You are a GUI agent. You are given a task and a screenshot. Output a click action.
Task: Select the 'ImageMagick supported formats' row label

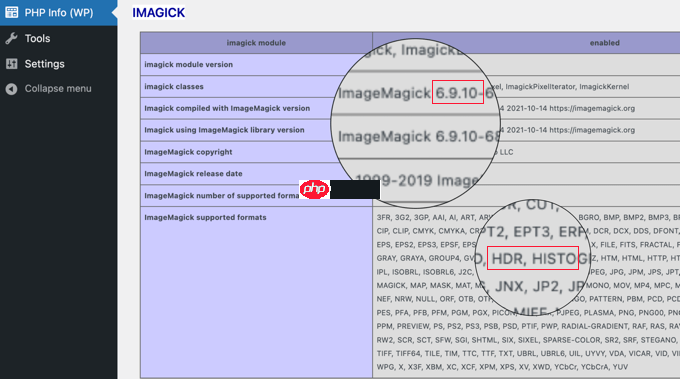point(206,218)
